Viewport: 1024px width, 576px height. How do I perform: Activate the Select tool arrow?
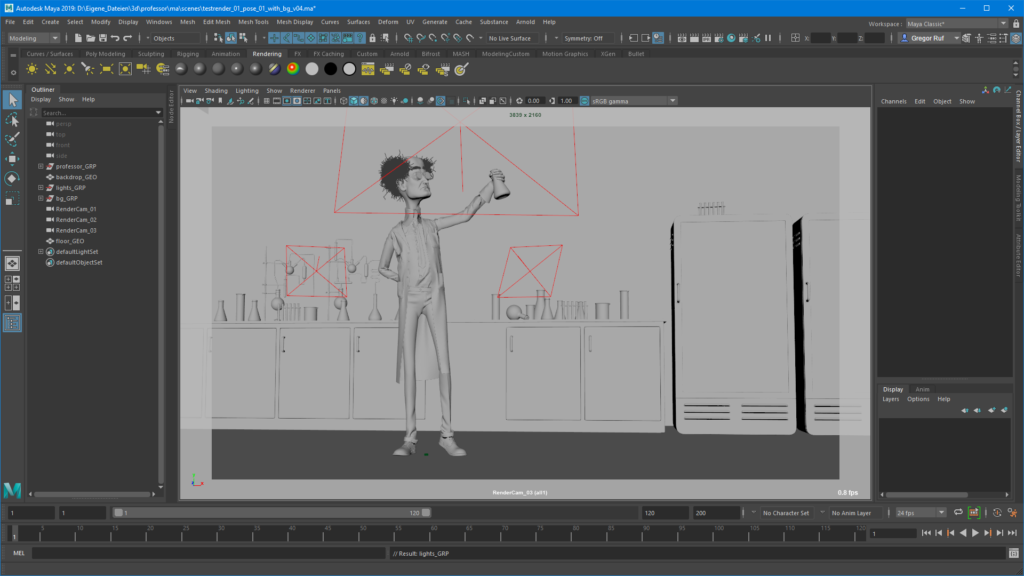point(12,100)
